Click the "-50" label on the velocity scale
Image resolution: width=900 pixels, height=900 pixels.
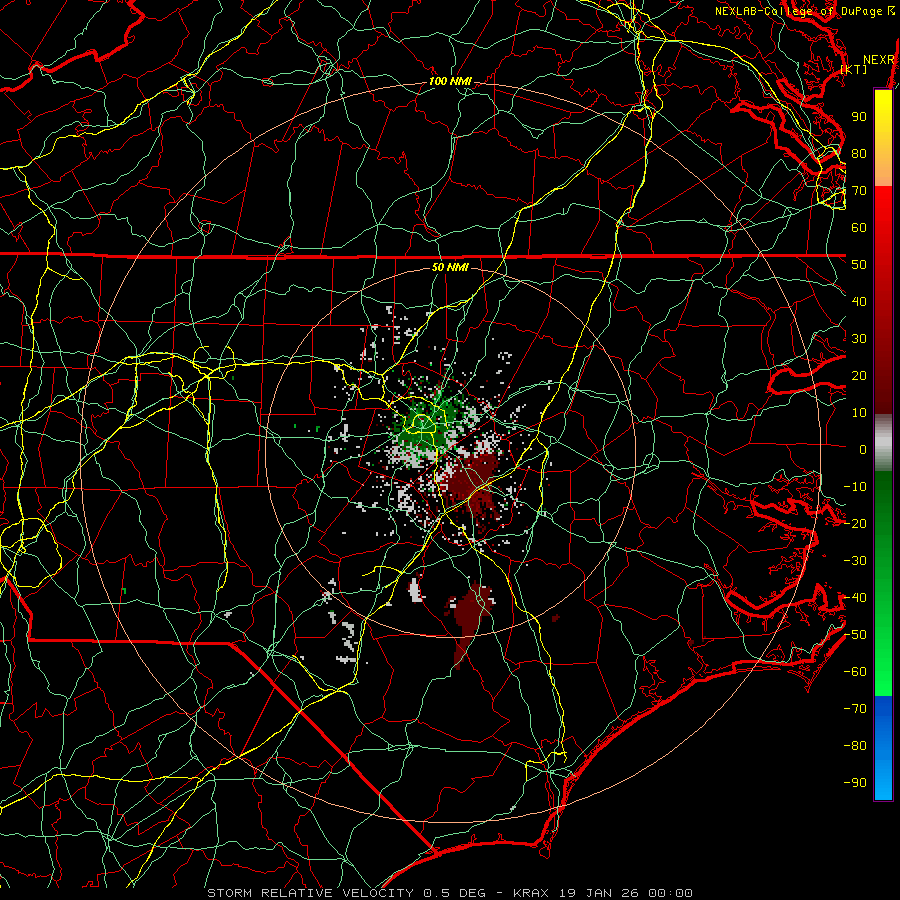(855, 635)
